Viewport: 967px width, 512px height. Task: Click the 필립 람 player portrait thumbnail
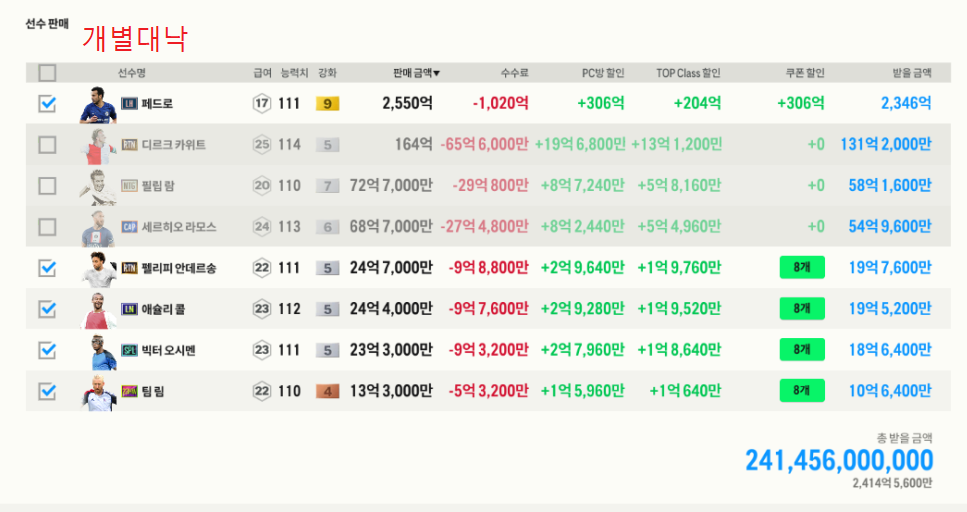(x=98, y=186)
